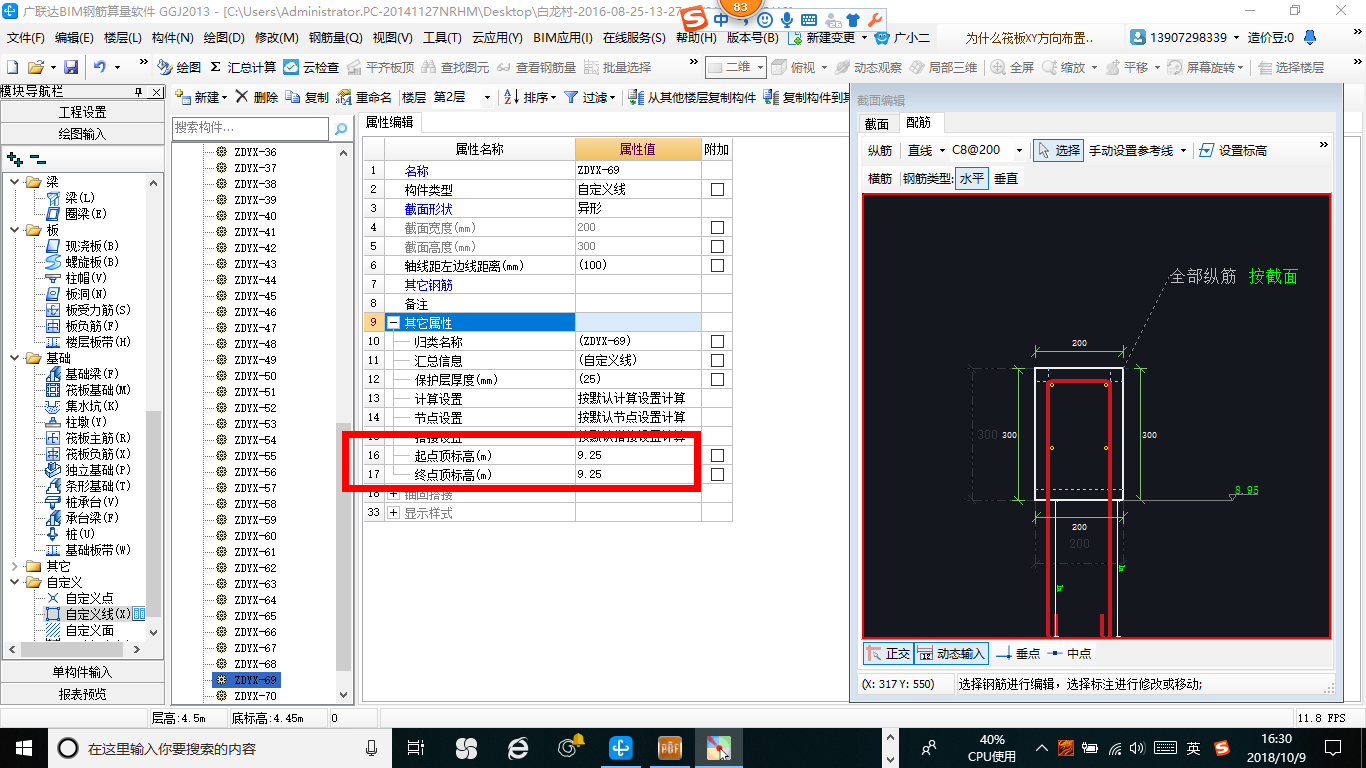1366x768 pixels.
Task: Expand the 其它 tree group
Action: [x=15, y=566]
